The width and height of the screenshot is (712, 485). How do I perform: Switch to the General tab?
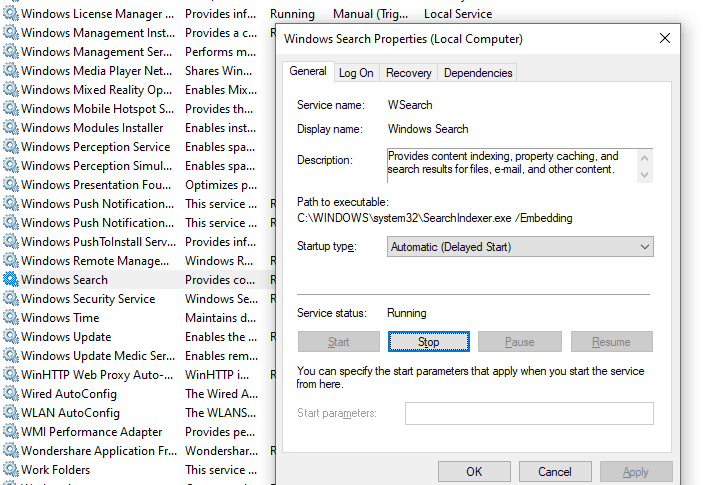tap(308, 71)
